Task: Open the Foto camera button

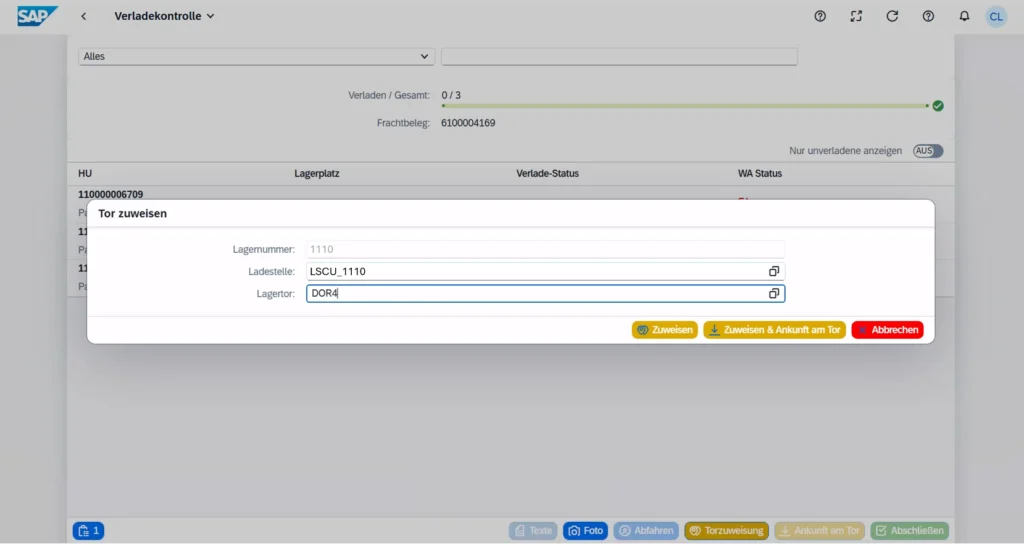Action: 585,531
